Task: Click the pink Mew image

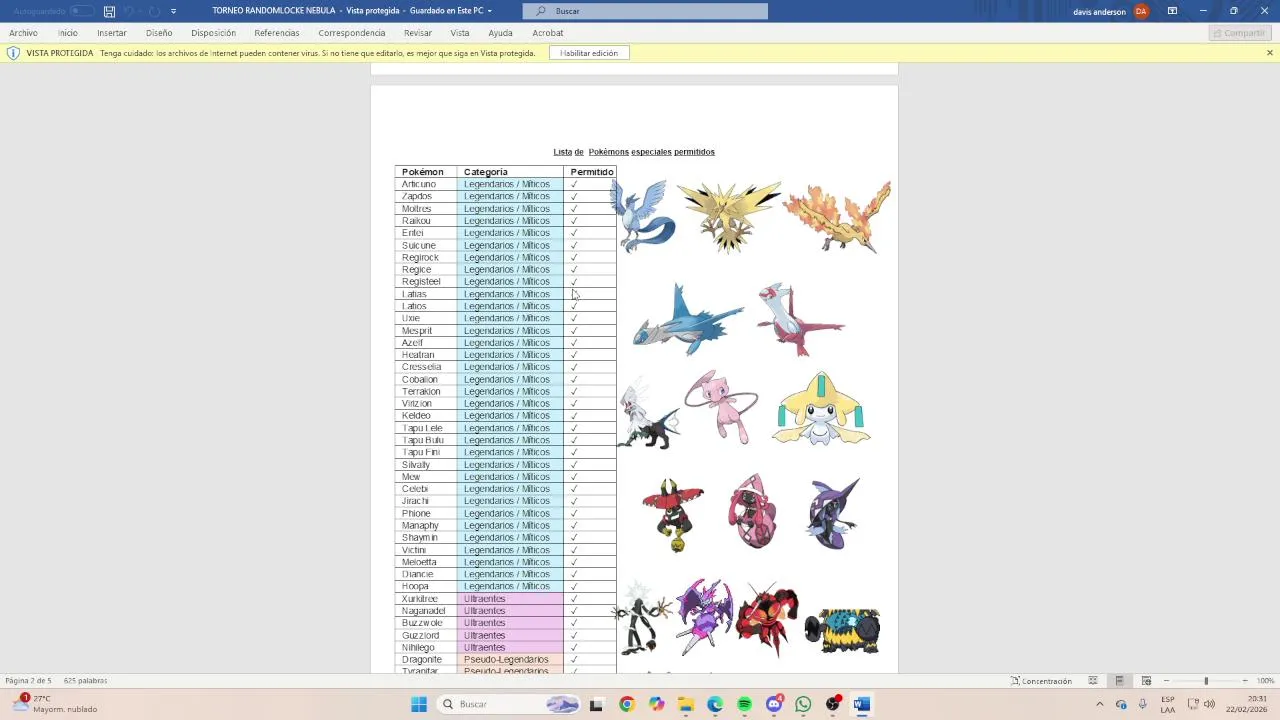Action: [x=722, y=405]
